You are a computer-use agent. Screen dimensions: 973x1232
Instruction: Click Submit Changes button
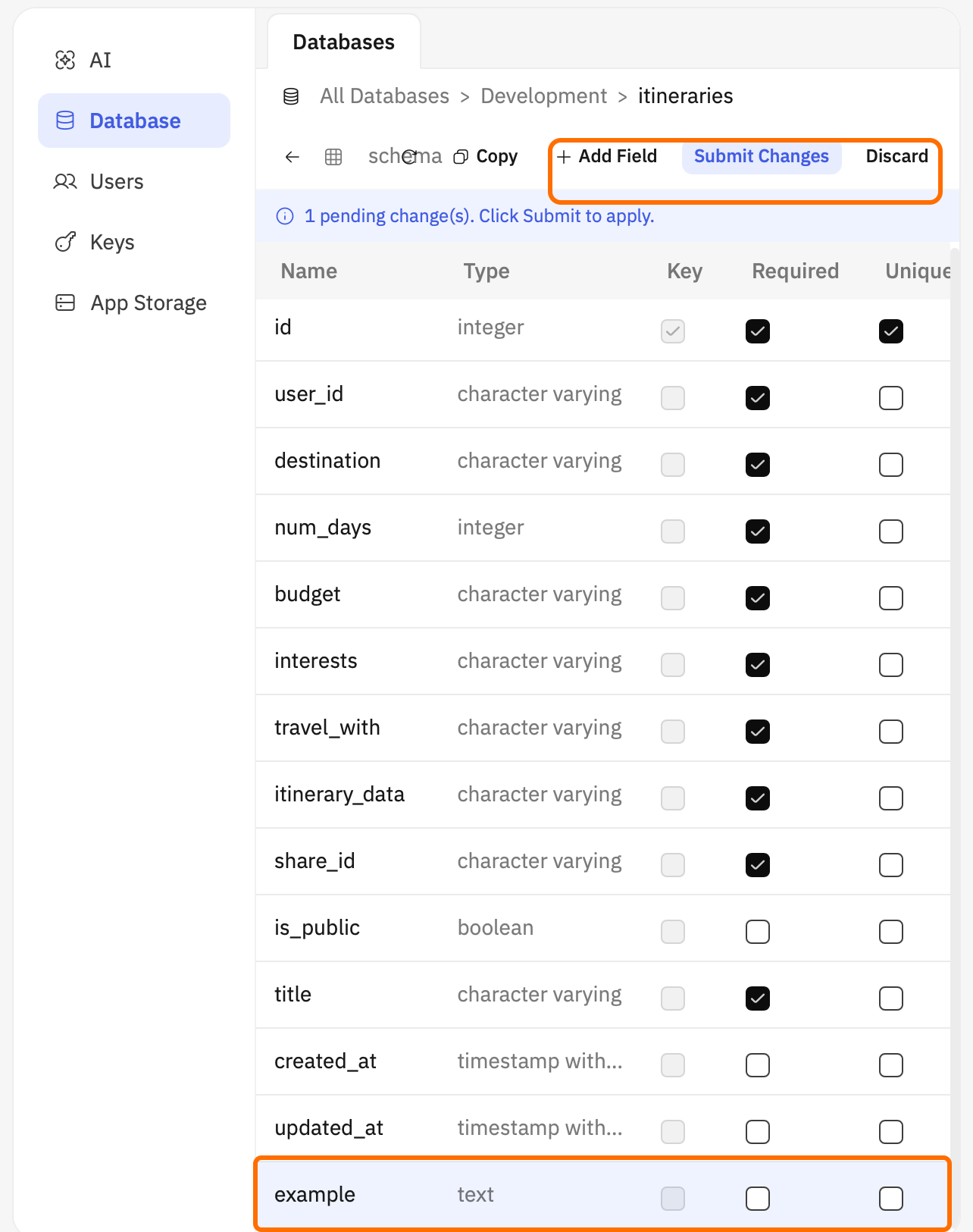(762, 156)
